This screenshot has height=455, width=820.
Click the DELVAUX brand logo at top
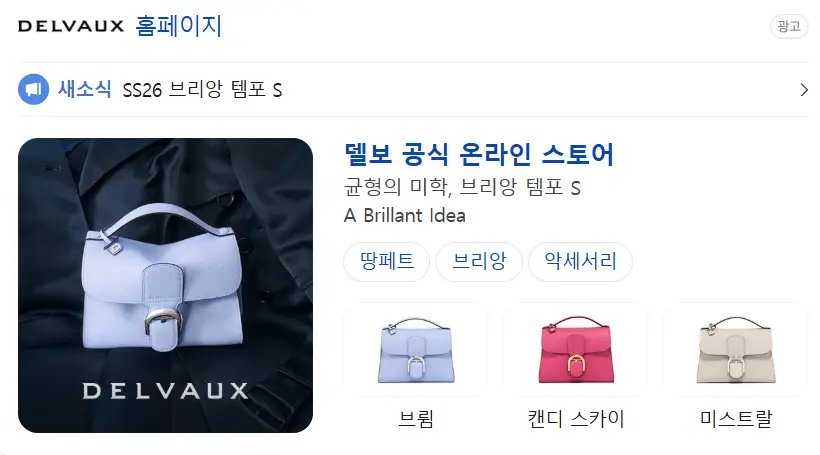click(71, 26)
